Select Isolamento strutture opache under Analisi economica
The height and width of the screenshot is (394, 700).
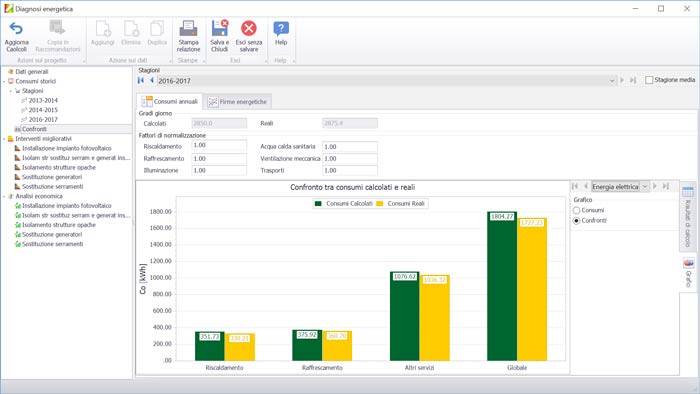coord(59,225)
